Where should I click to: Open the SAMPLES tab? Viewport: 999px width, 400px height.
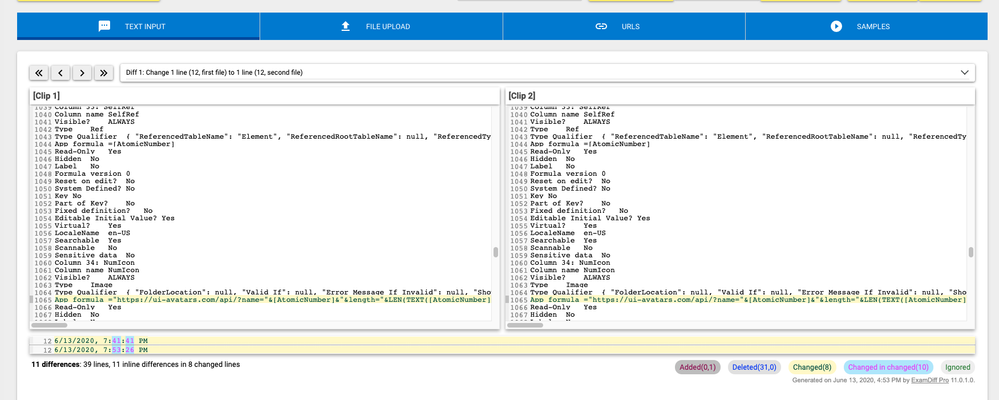(866, 26)
